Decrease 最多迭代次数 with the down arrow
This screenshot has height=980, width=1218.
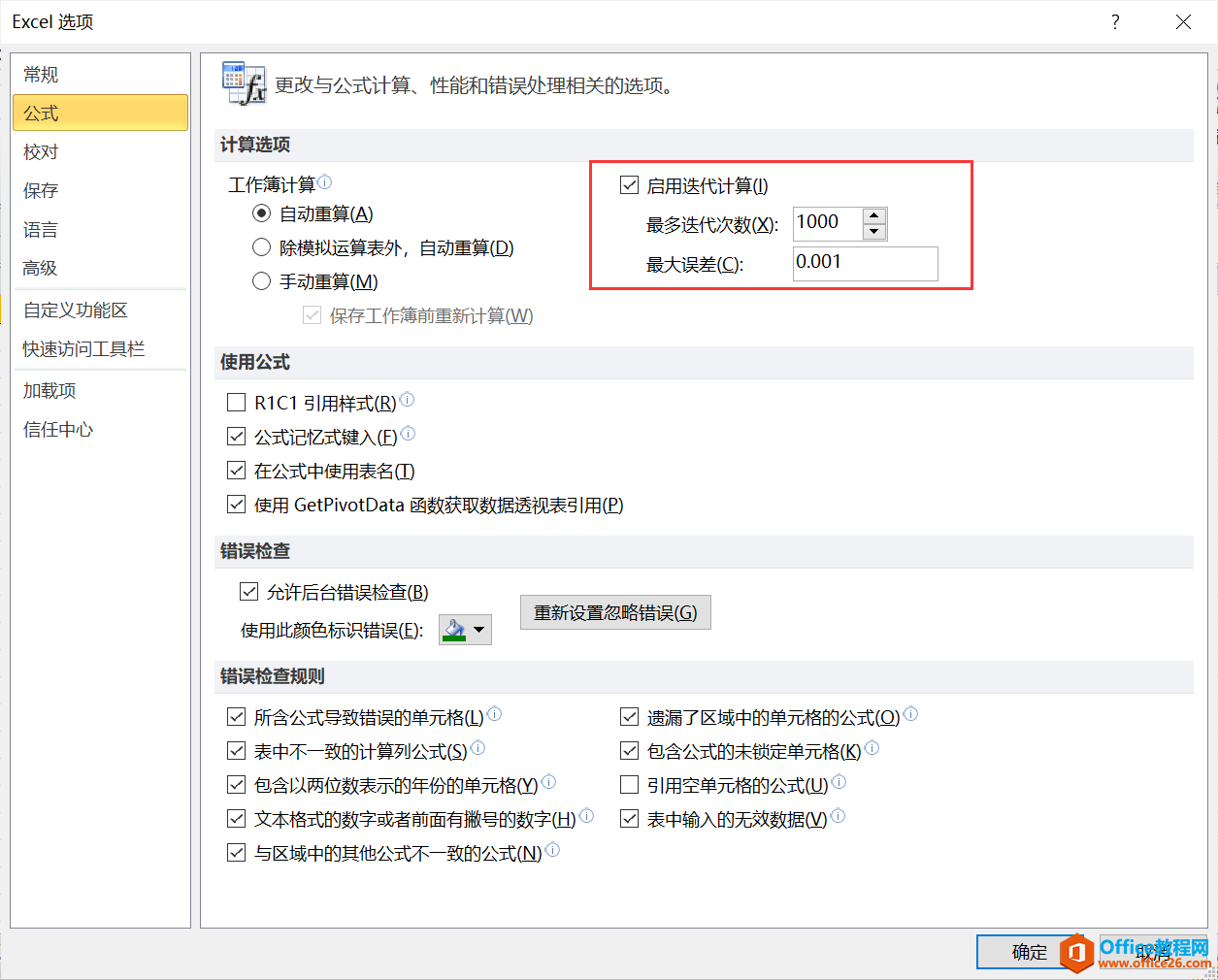[x=874, y=232]
